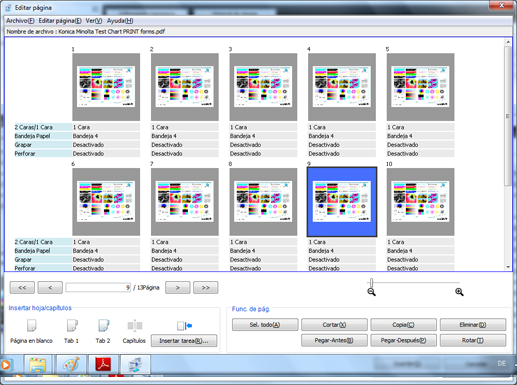Viewport: 517px width, 385px height.
Task: Open the Ver menu
Action: [x=94, y=21]
